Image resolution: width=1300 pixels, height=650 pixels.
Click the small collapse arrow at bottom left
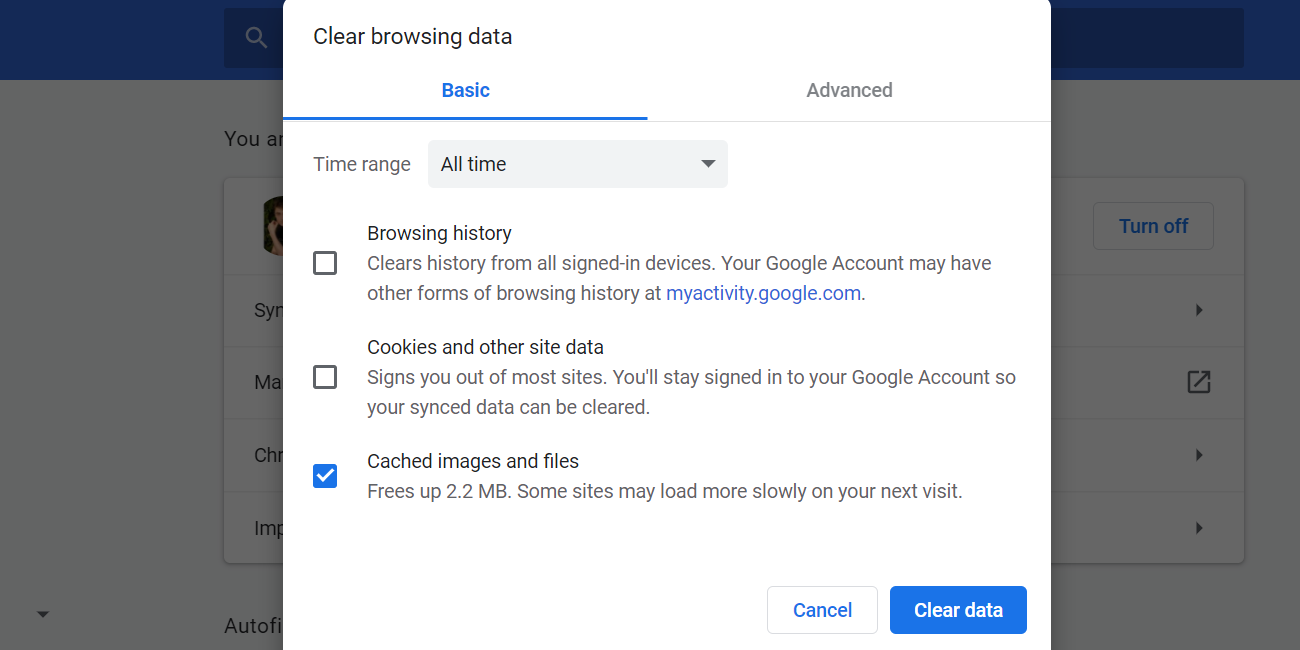42,613
